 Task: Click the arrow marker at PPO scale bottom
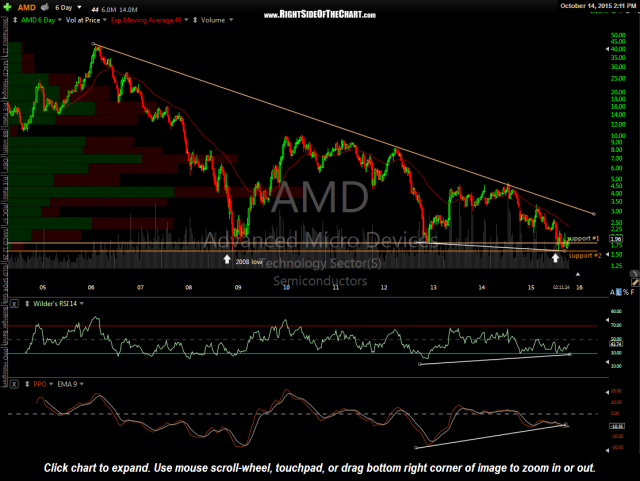pyautogui.click(x=607, y=450)
